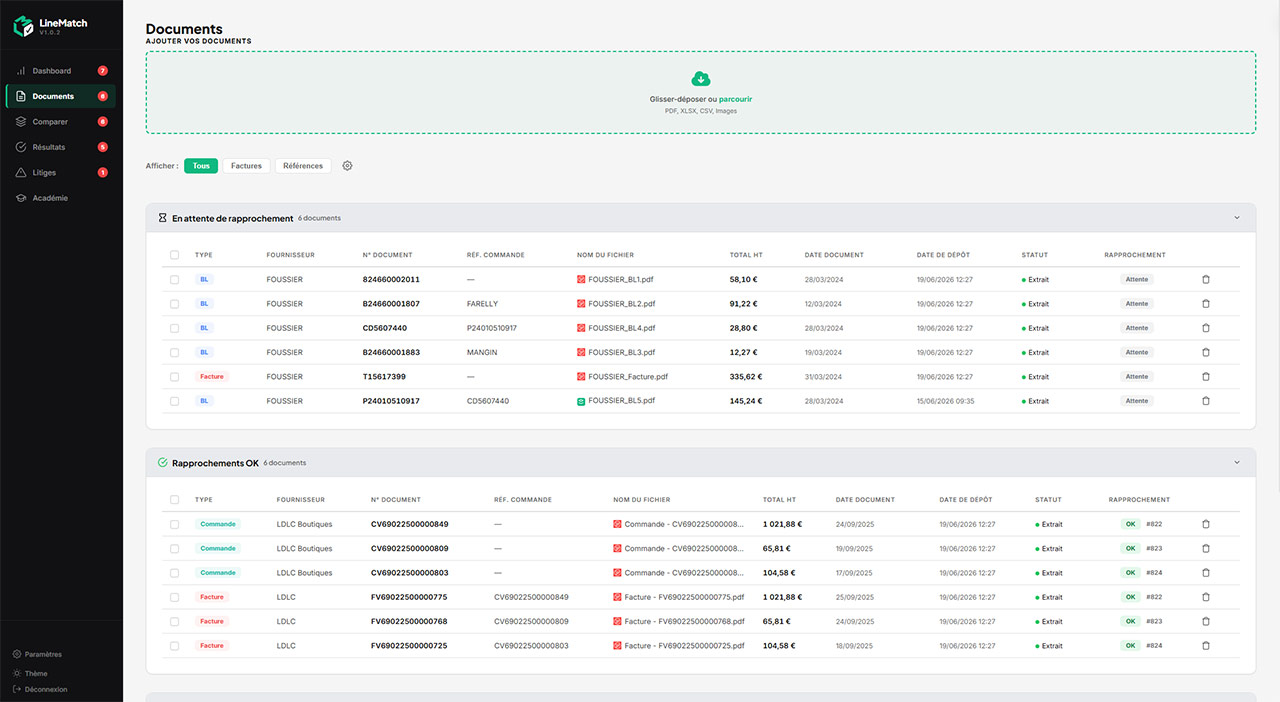Check the T15617399 Facture row checkbox
Screen dimensions: 1280x702
pos(175,377)
